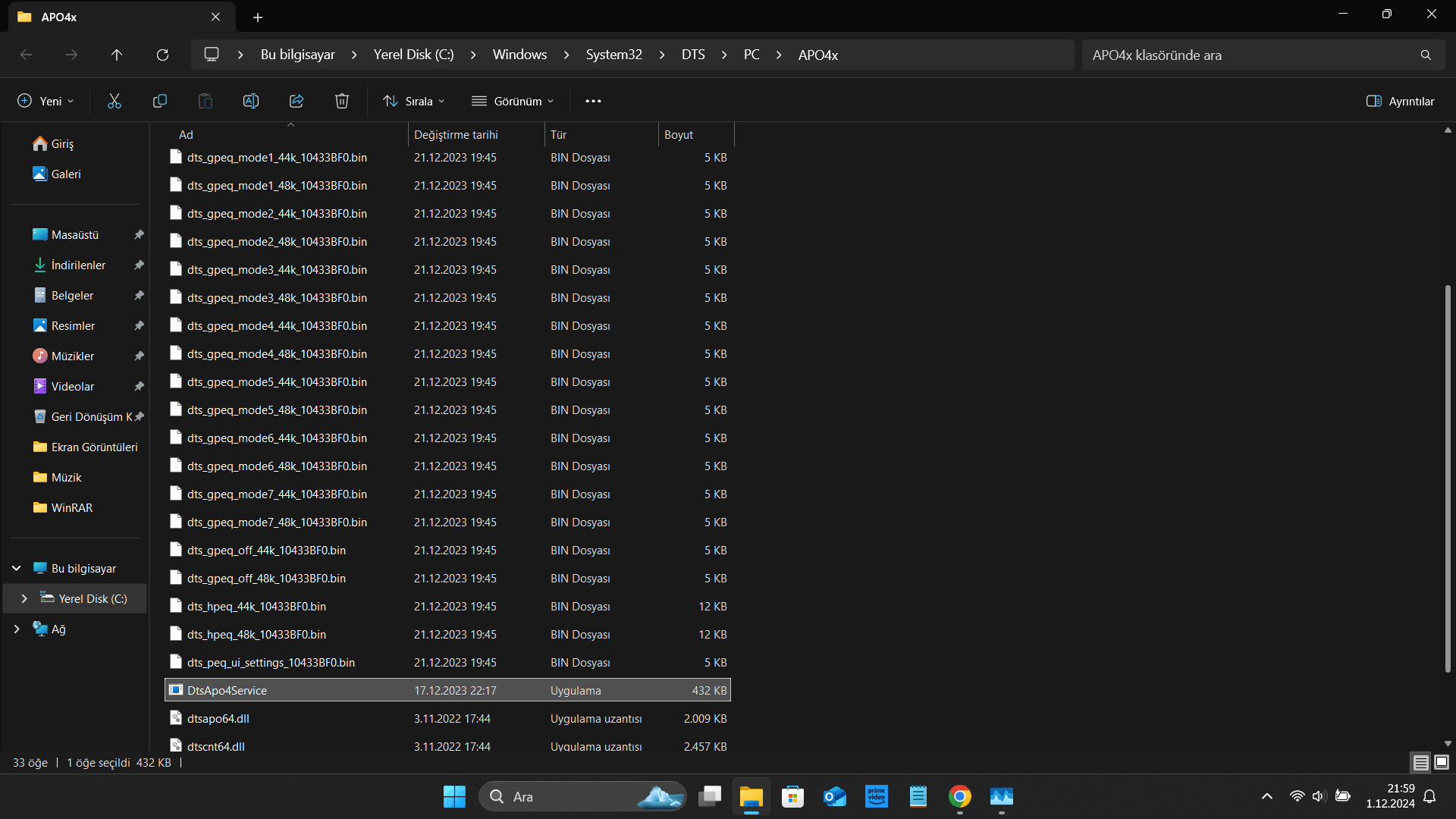Click the Delete trash icon
The width and height of the screenshot is (1456, 819).
pos(342,101)
